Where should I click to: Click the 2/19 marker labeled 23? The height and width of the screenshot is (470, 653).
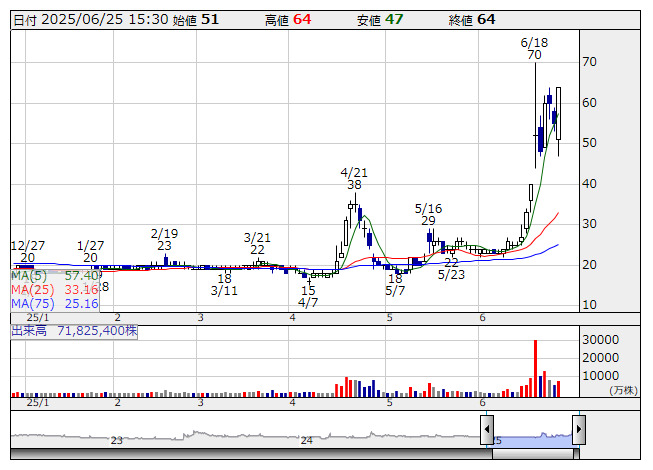164,239
